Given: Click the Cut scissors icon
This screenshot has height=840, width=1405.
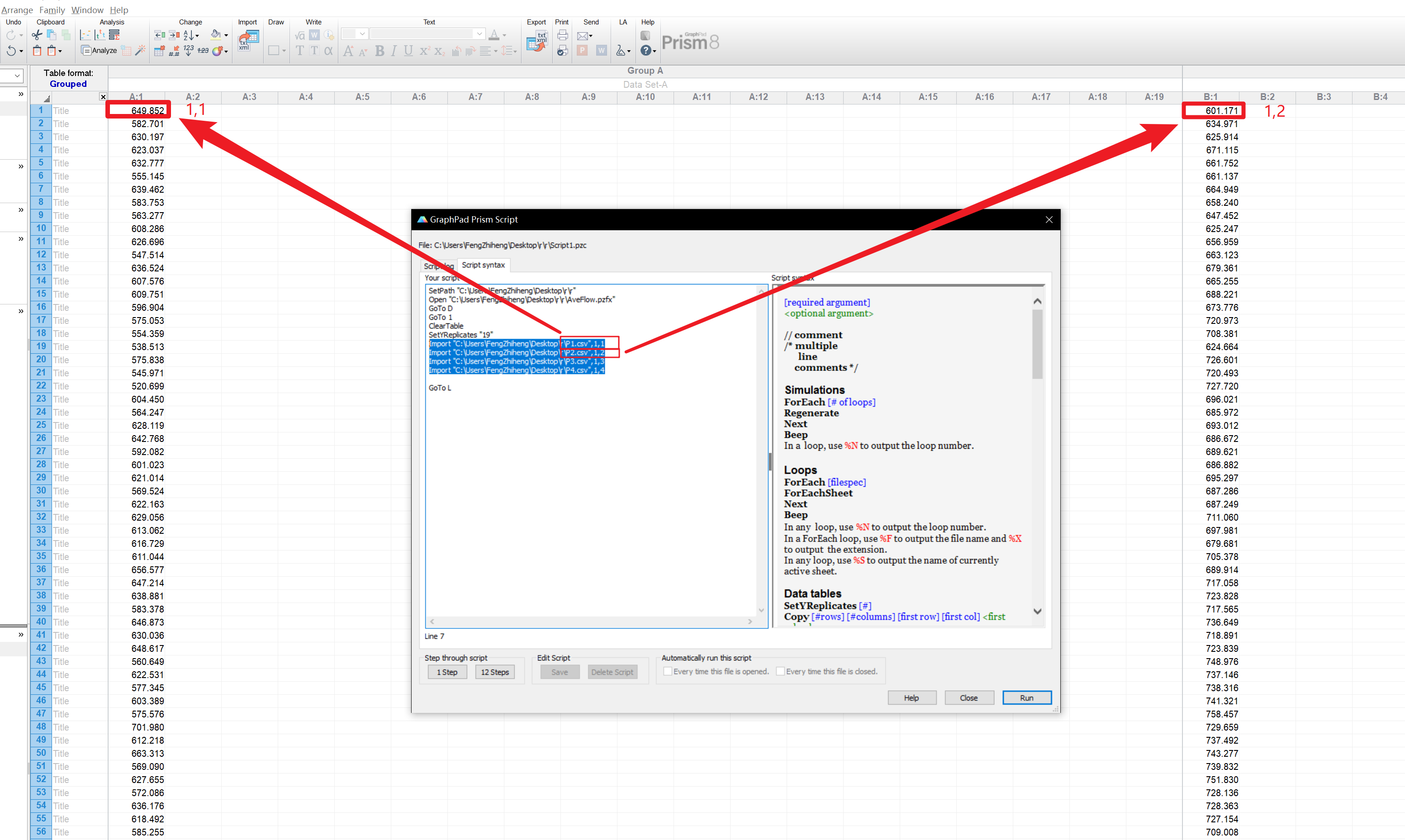Looking at the screenshot, I should pyautogui.click(x=37, y=35).
